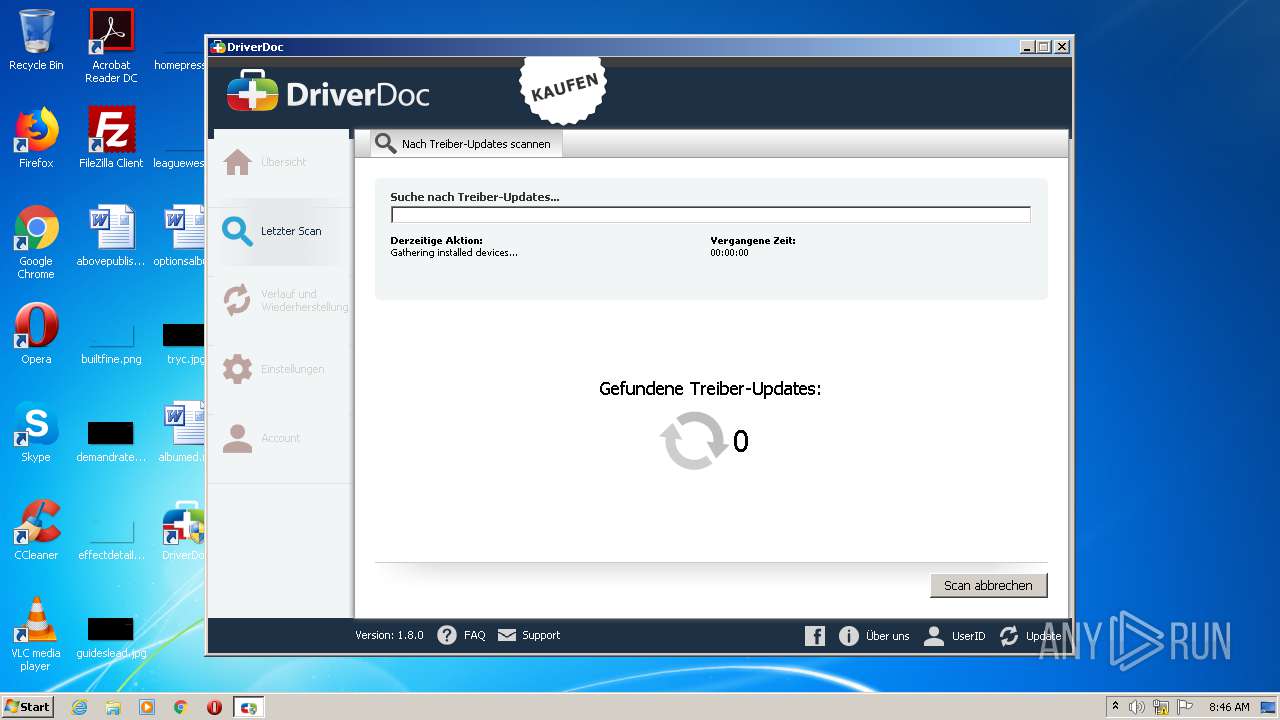Click the Update refresh icon
The image size is (1280, 720).
pyautogui.click(x=1009, y=636)
